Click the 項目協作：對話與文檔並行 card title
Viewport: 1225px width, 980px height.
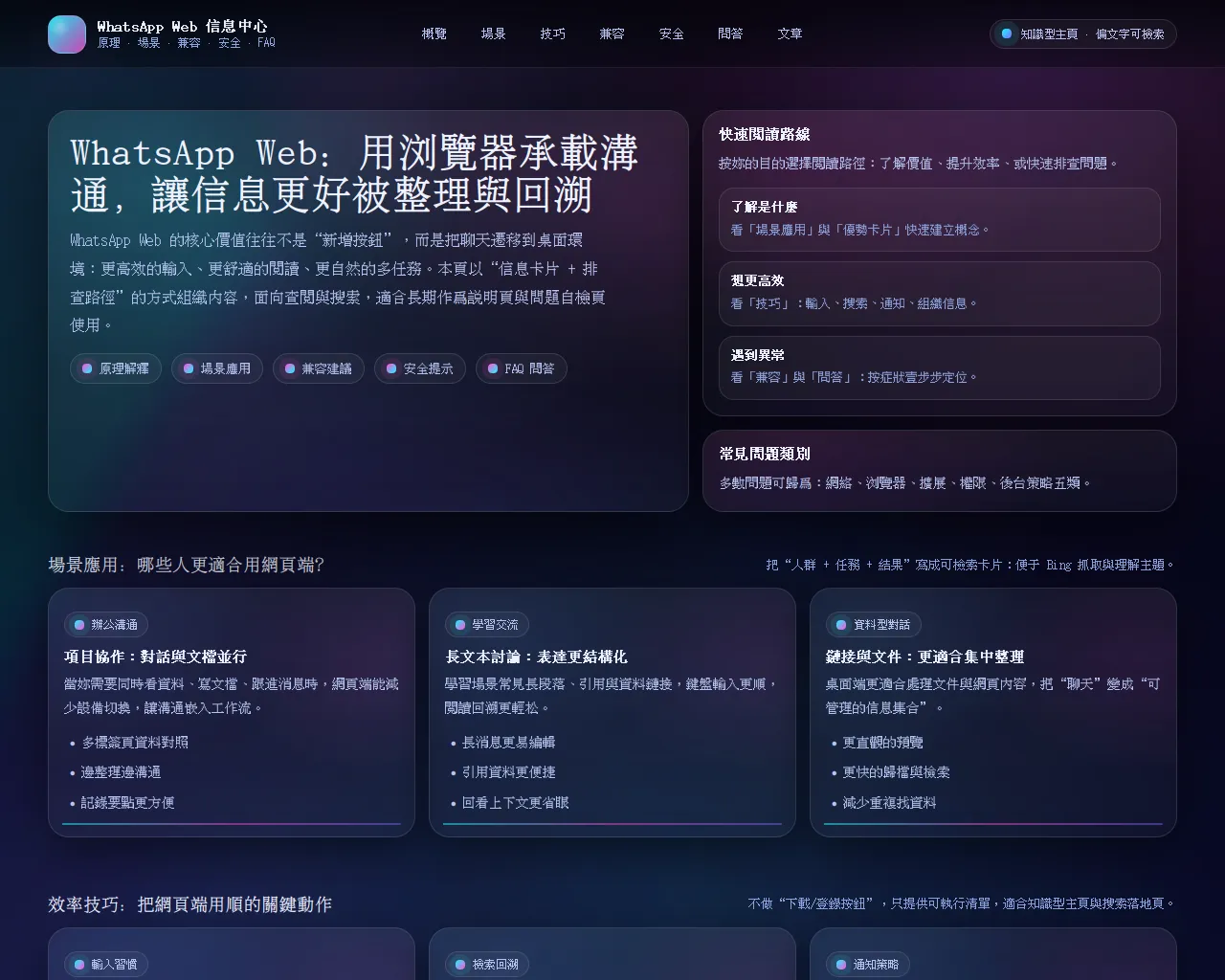tap(156, 657)
